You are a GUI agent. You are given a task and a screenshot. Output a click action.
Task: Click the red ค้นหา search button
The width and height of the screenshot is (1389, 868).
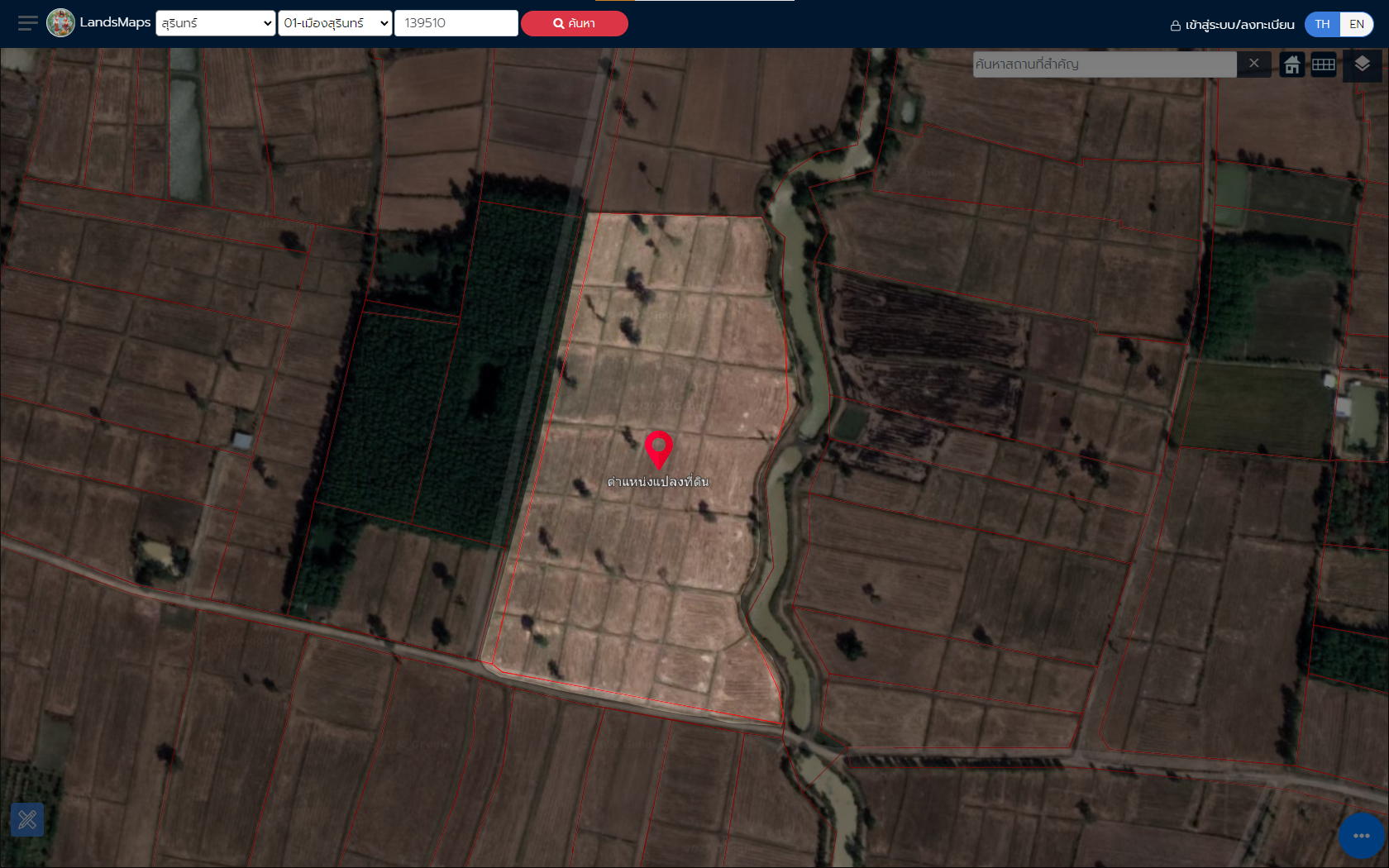coord(574,23)
